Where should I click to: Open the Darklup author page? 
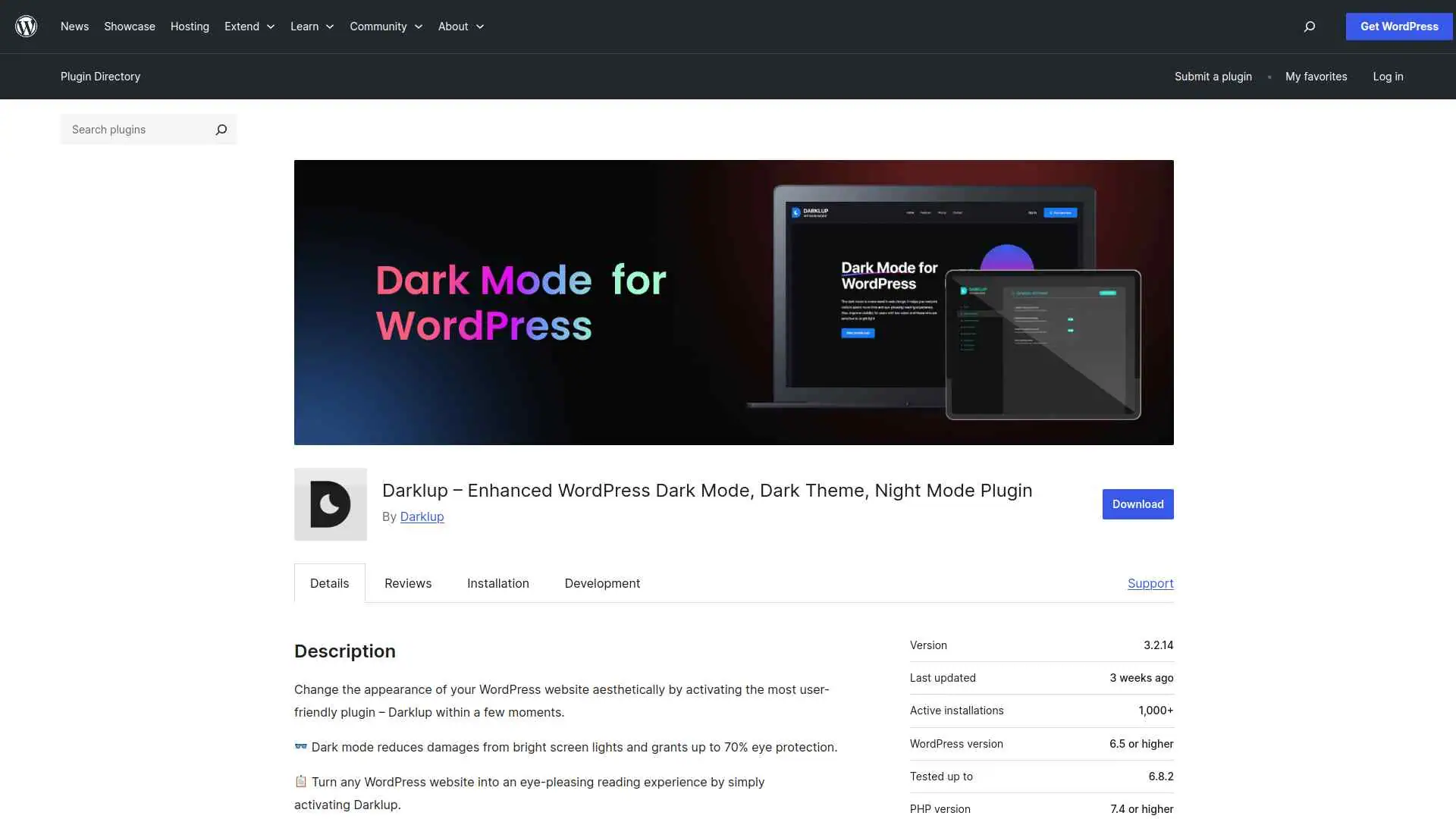pyautogui.click(x=422, y=516)
